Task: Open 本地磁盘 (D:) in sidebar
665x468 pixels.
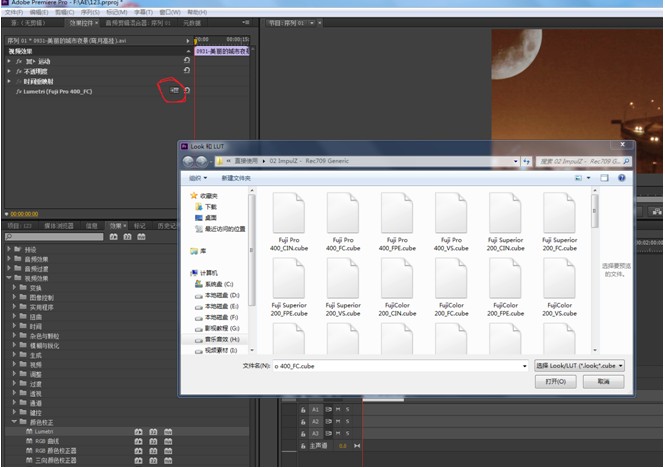Action: tap(217, 295)
